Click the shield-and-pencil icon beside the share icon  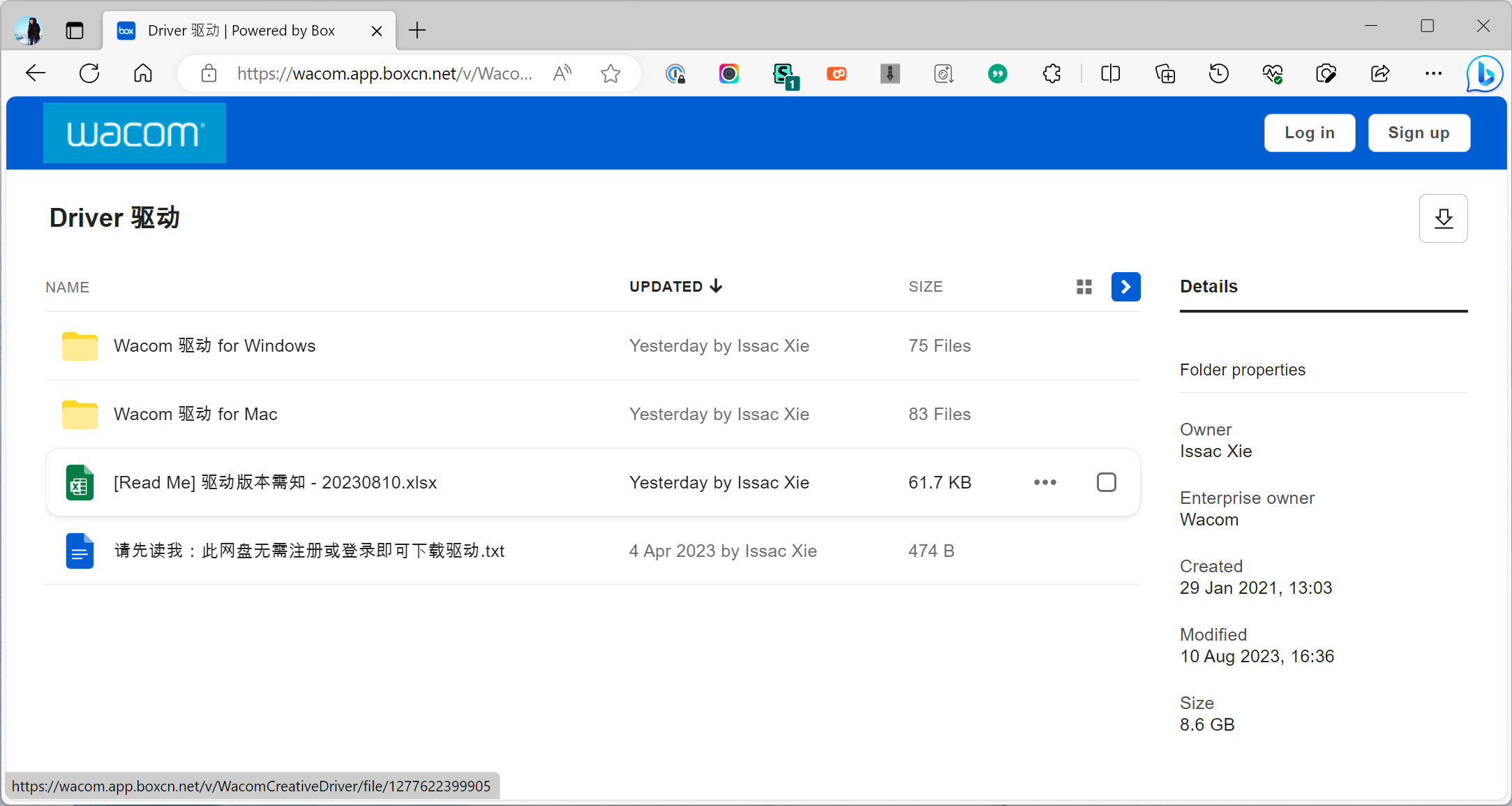(x=1326, y=73)
